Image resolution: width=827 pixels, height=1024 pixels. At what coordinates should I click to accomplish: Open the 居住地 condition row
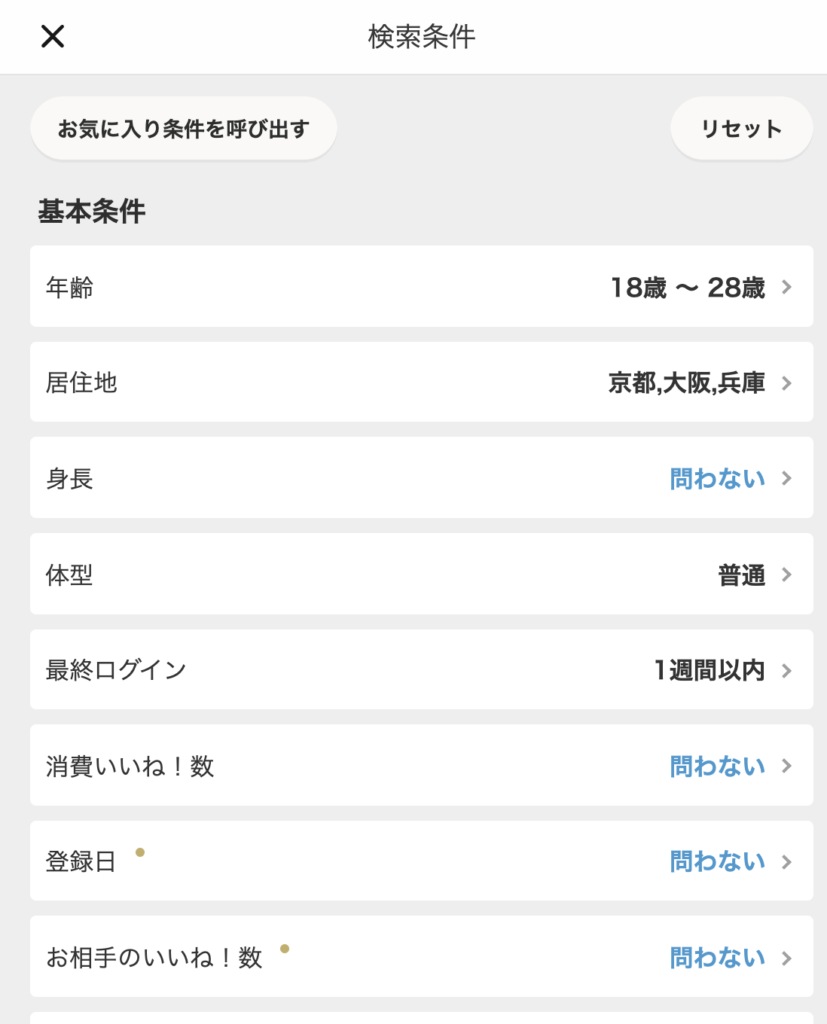point(421,382)
